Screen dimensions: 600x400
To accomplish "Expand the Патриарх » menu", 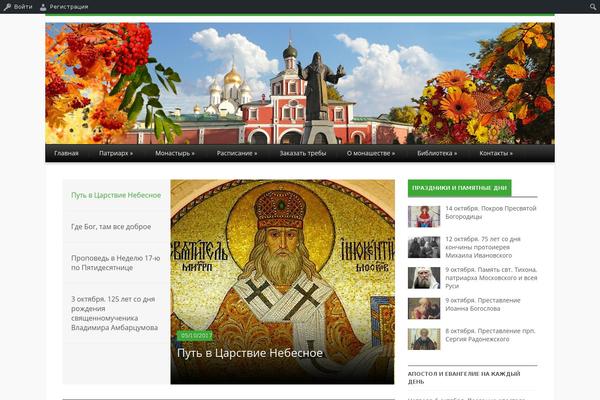I will pyautogui.click(x=116, y=153).
